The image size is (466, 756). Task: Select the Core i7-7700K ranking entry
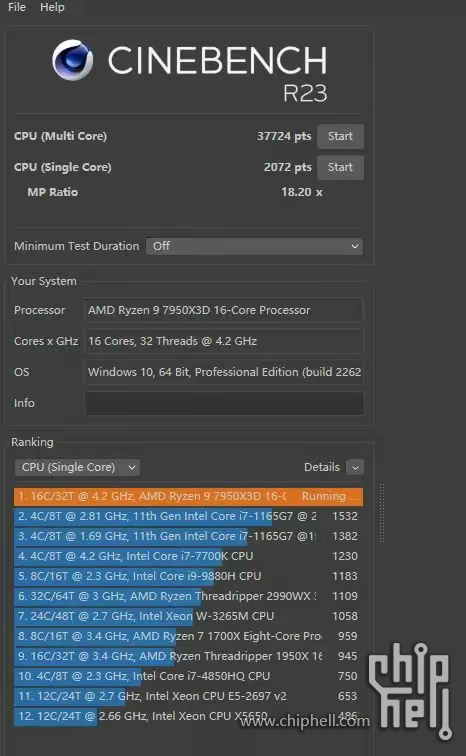188,556
